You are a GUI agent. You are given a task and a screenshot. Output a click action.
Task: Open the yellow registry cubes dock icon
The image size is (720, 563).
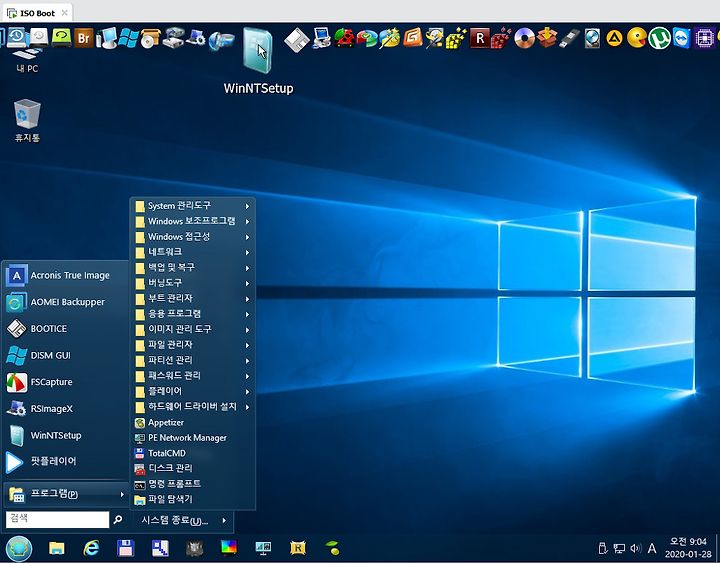tap(456, 38)
